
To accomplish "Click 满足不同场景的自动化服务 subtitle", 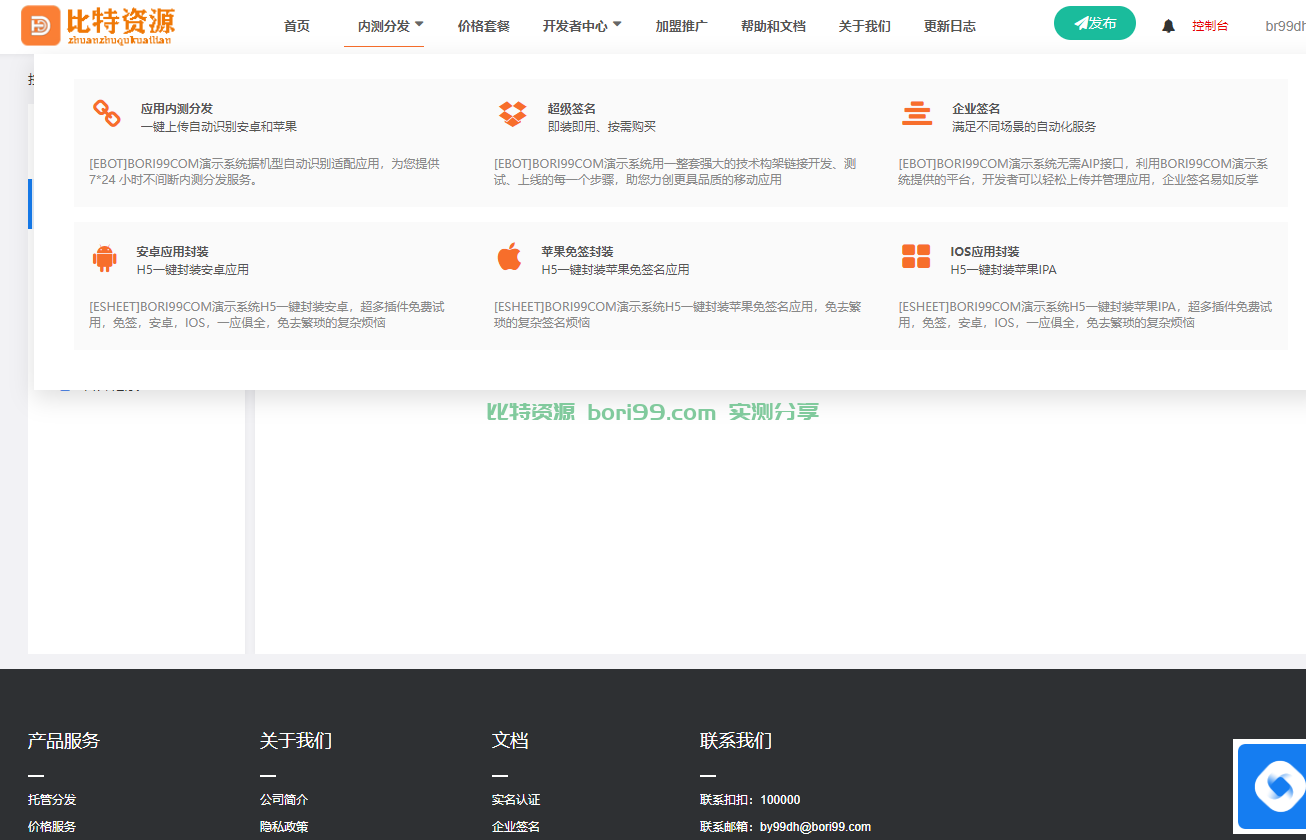I will pyautogui.click(x=1024, y=127).
